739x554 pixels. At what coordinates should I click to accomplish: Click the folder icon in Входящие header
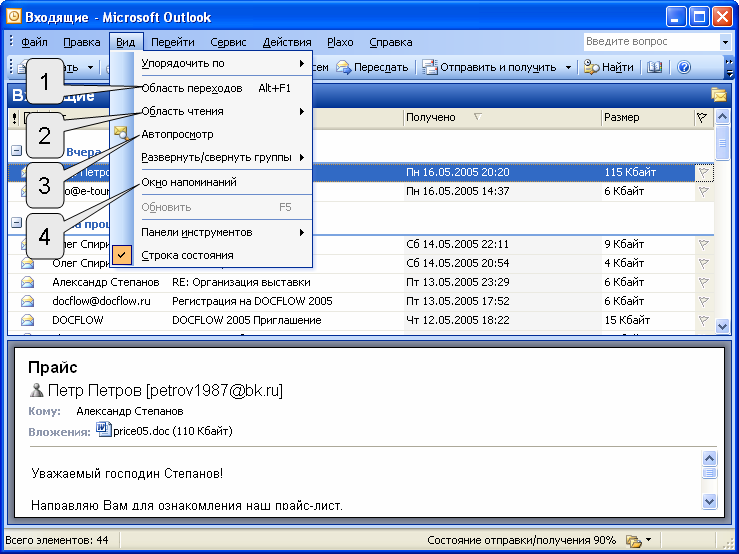pos(719,95)
